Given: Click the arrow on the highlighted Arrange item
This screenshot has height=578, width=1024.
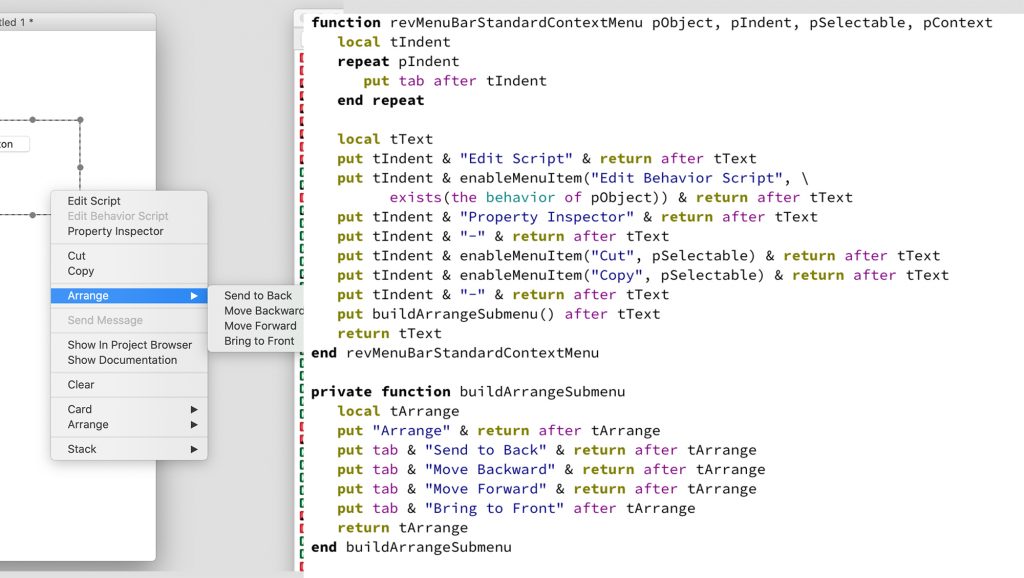Looking at the screenshot, I should [194, 296].
